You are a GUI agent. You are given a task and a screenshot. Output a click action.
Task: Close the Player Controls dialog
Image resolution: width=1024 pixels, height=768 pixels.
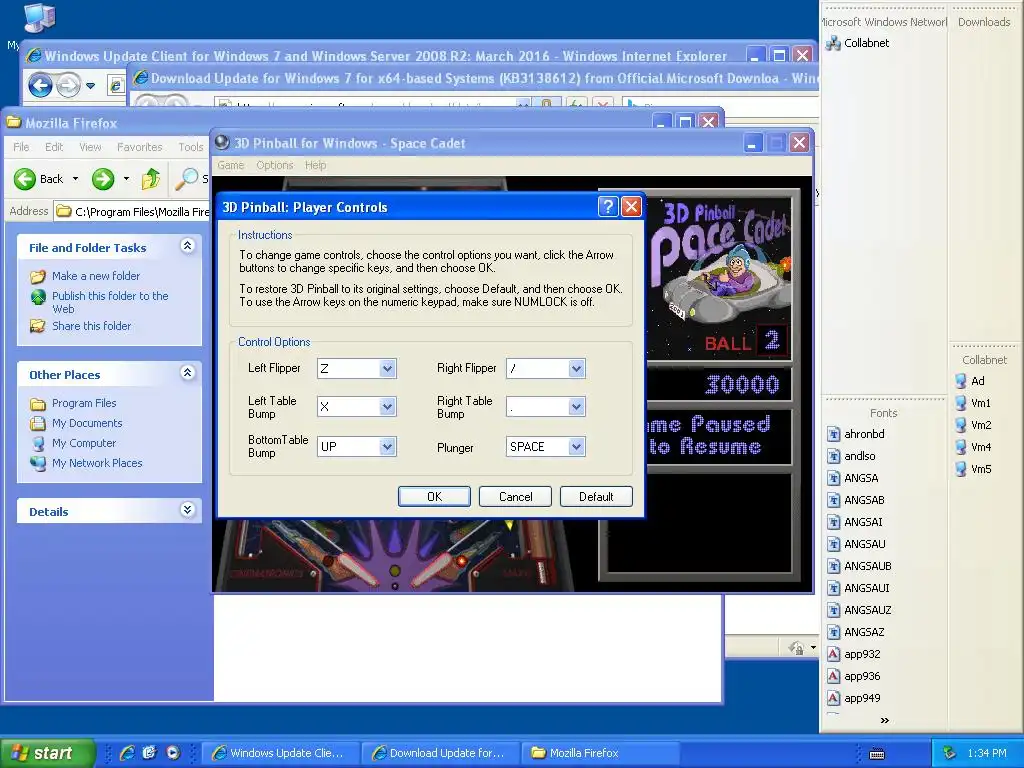coord(631,207)
